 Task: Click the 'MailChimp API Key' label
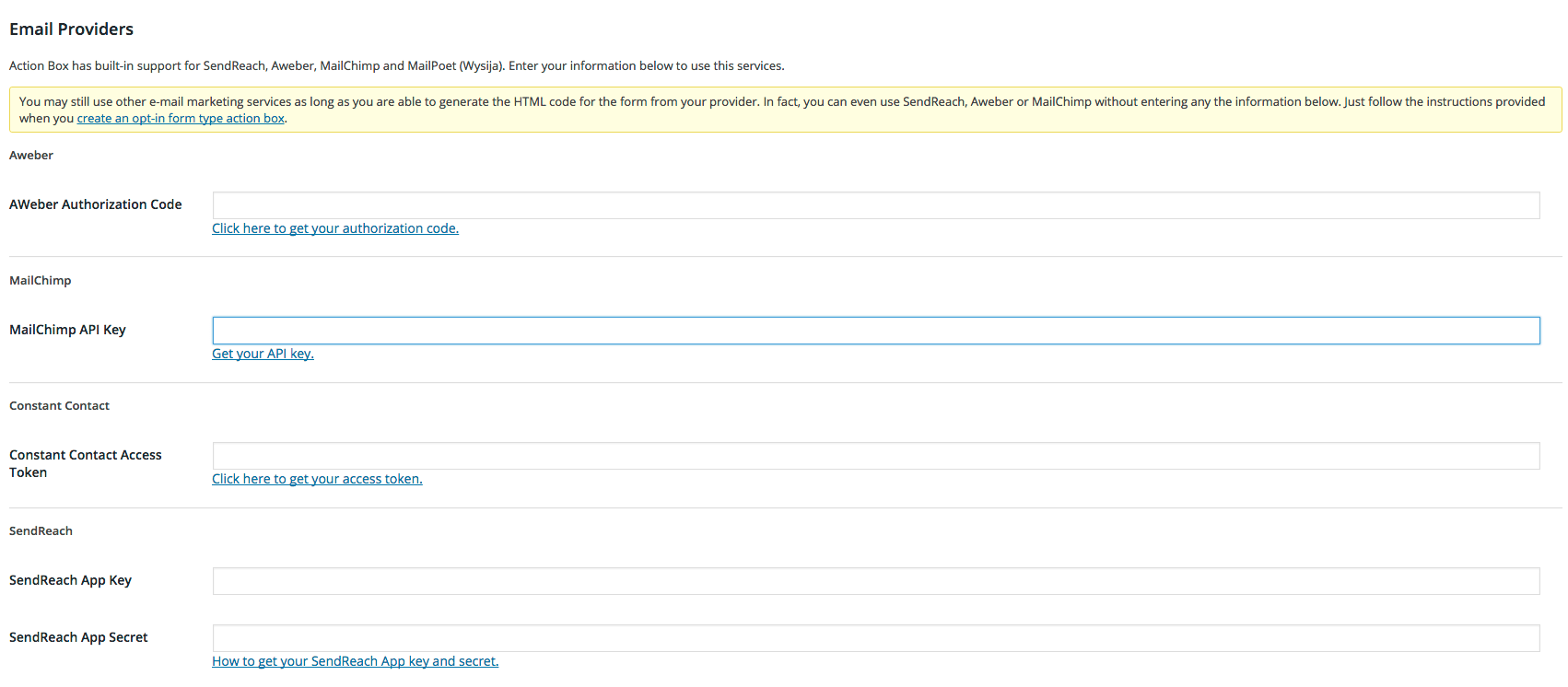click(67, 330)
